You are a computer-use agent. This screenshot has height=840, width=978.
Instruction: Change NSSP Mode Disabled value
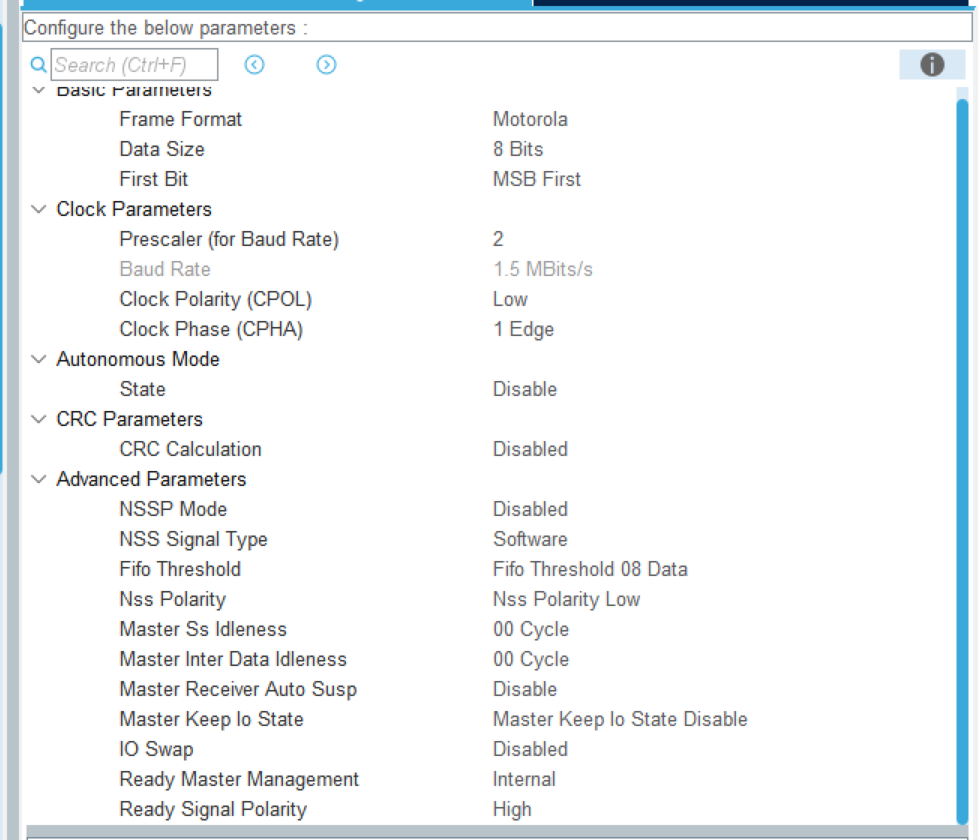(530, 509)
